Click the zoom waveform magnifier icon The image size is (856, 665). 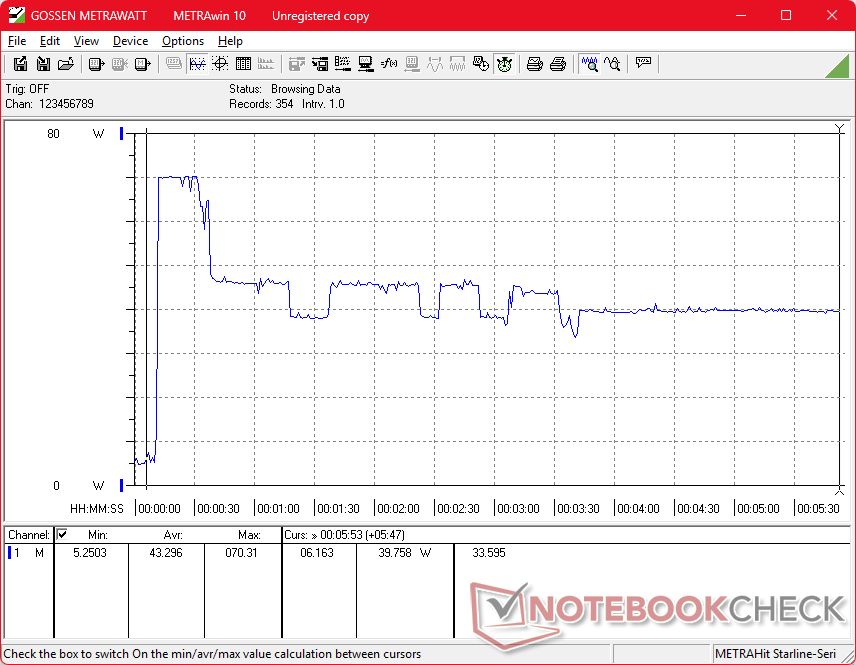coord(589,64)
